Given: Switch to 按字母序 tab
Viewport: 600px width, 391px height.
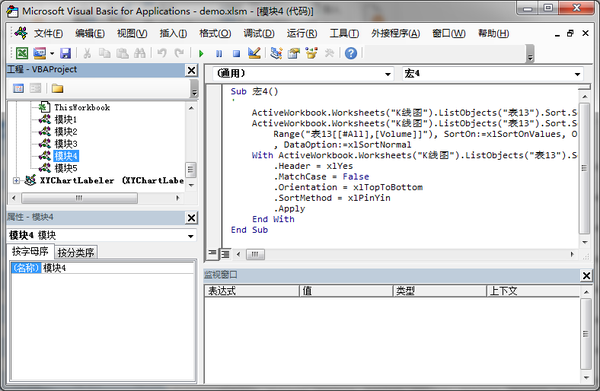Looking at the screenshot, I should (x=30, y=251).
